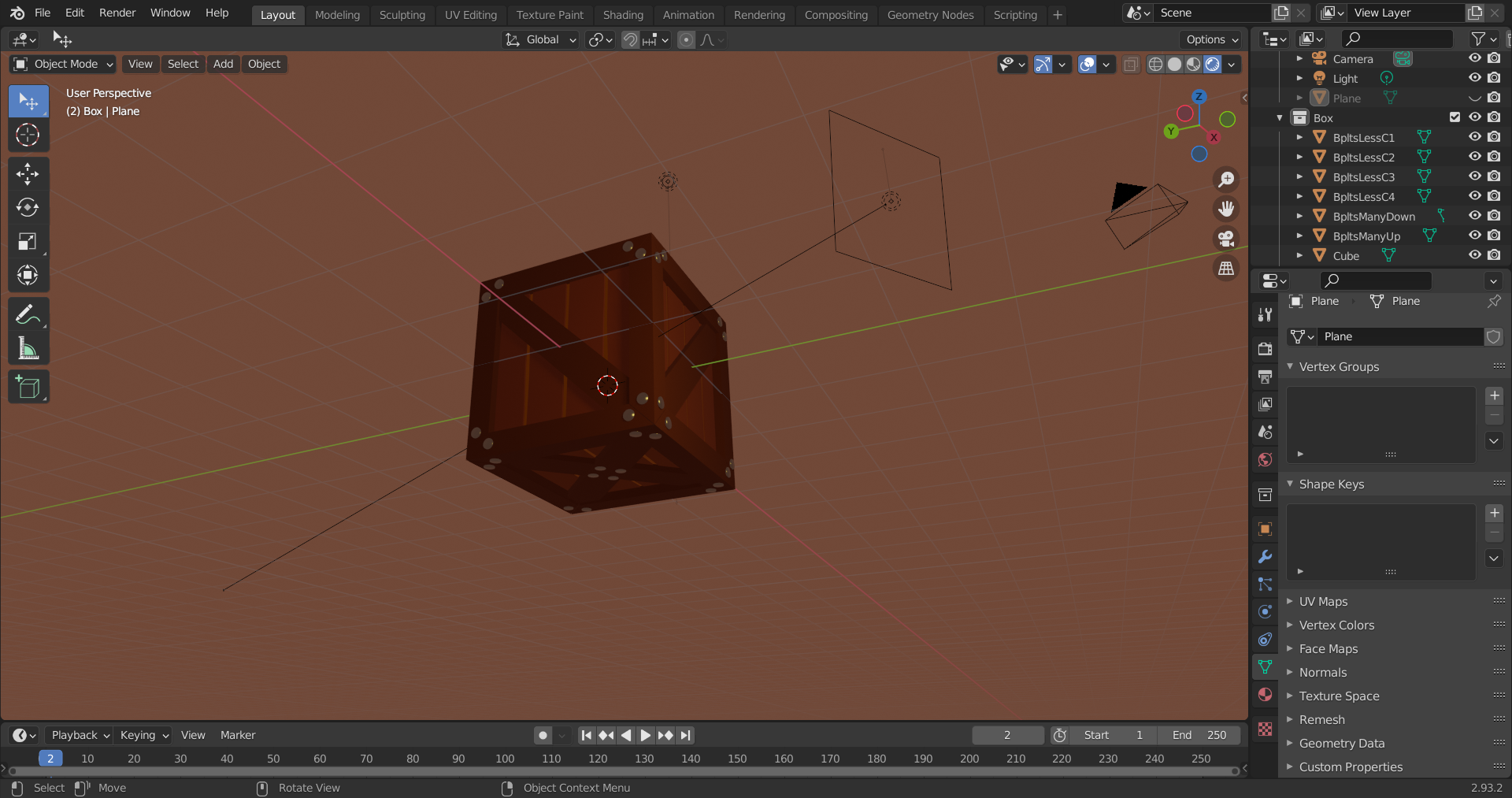The height and width of the screenshot is (798, 1512).
Task: Toggle visibility of the Light object
Action: [1474, 78]
